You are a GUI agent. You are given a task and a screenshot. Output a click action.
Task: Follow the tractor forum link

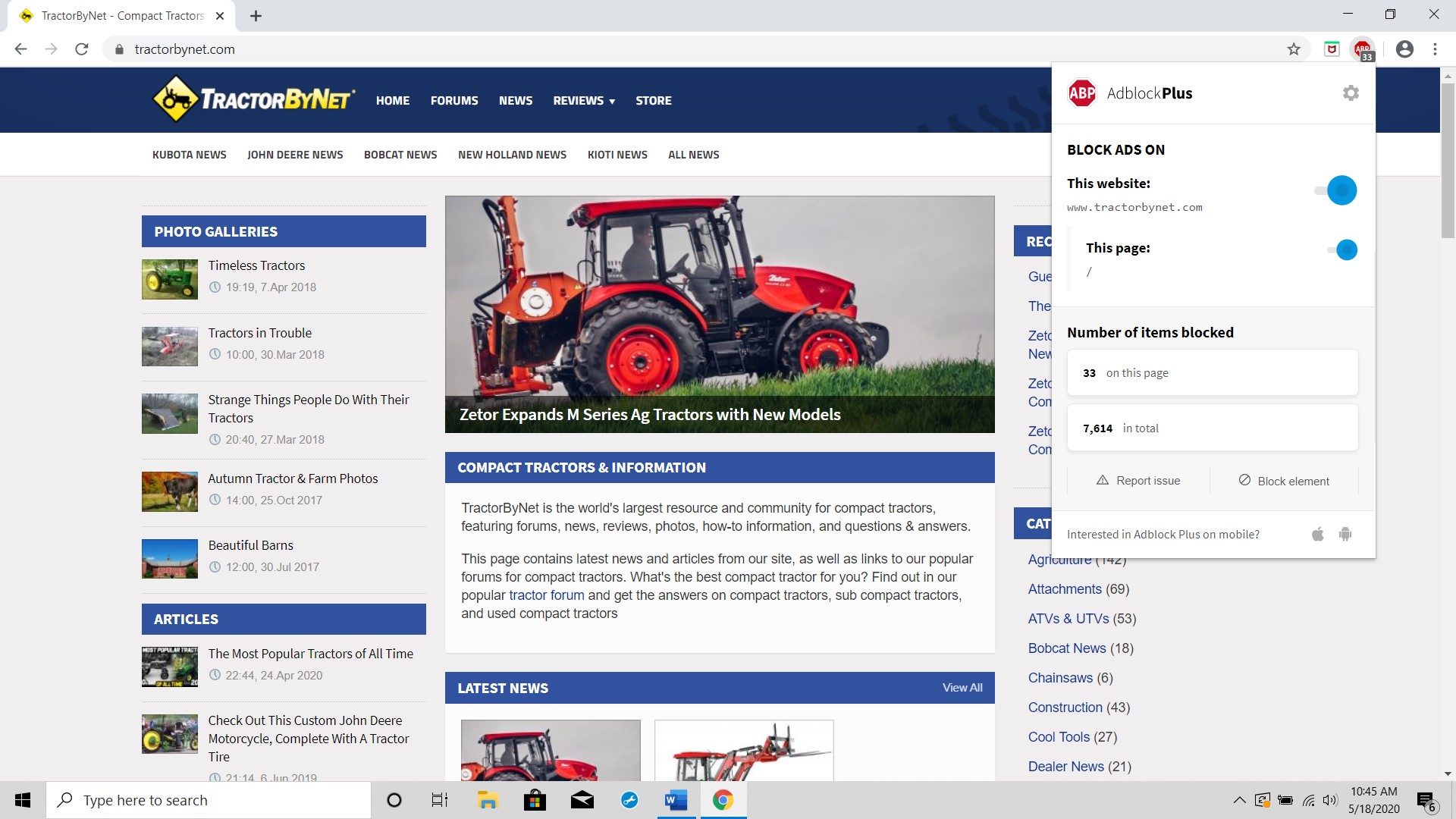tap(547, 595)
